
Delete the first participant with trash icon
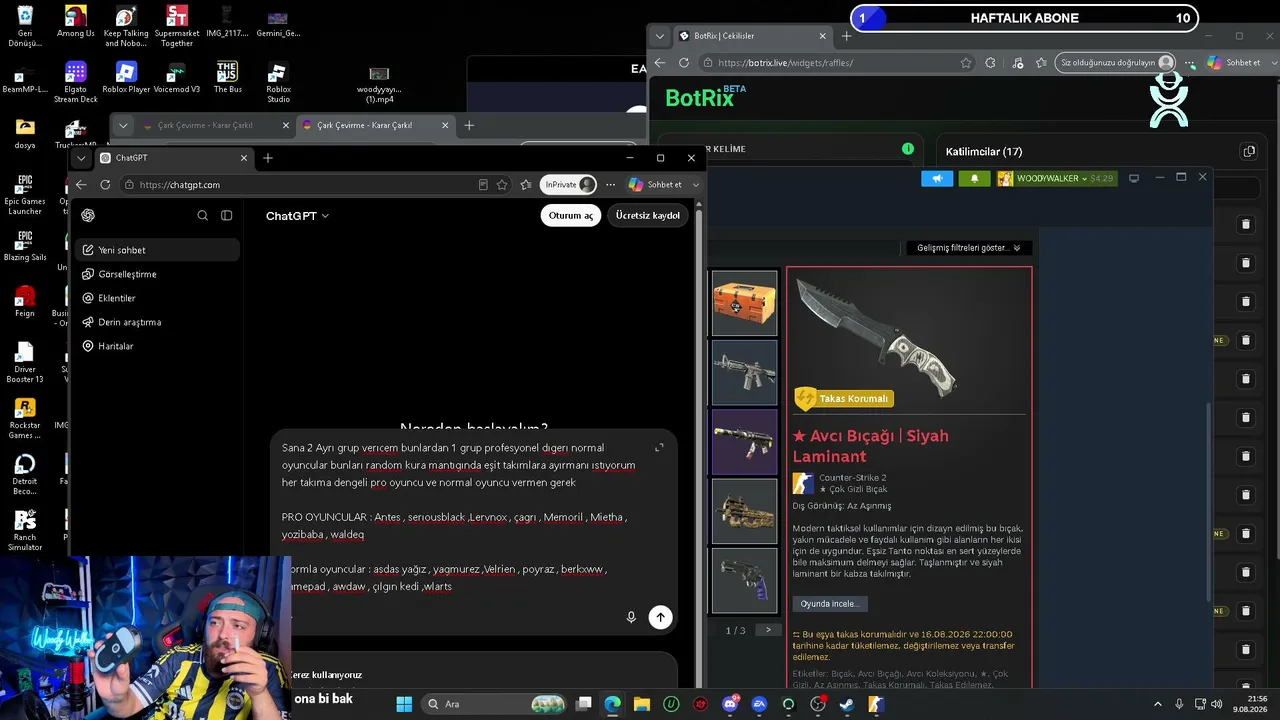[1245, 224]
